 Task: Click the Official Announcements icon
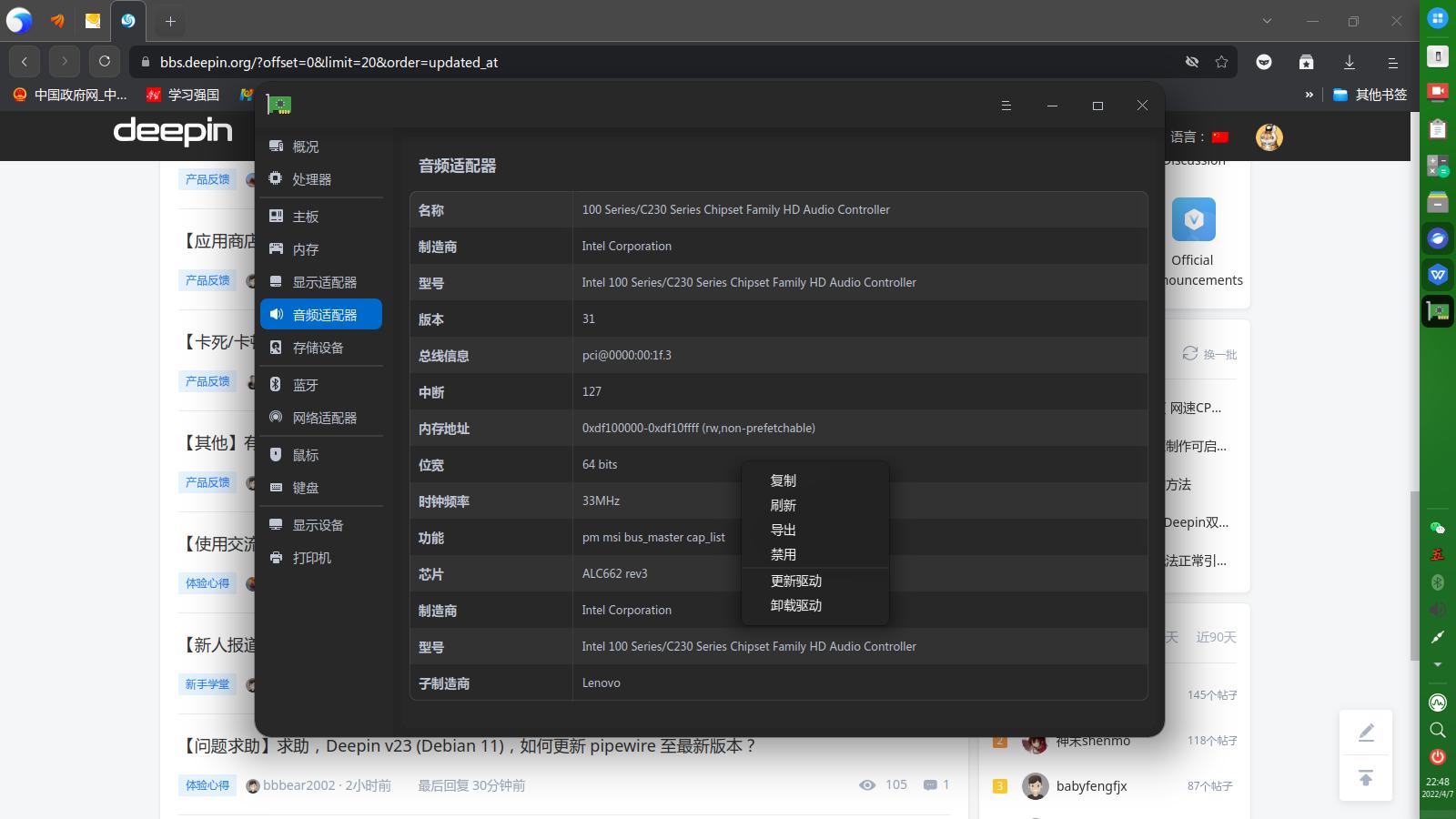(1193, 219)
